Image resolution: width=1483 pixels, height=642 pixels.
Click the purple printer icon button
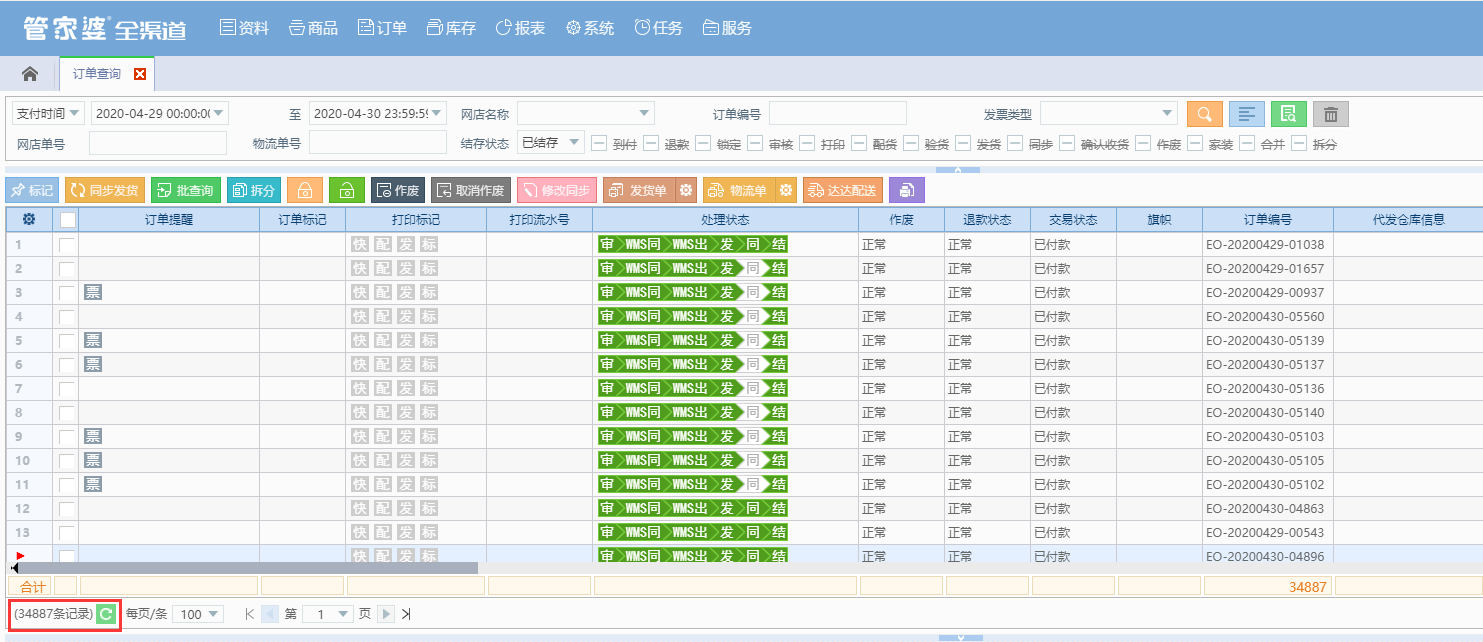(906, 190)
